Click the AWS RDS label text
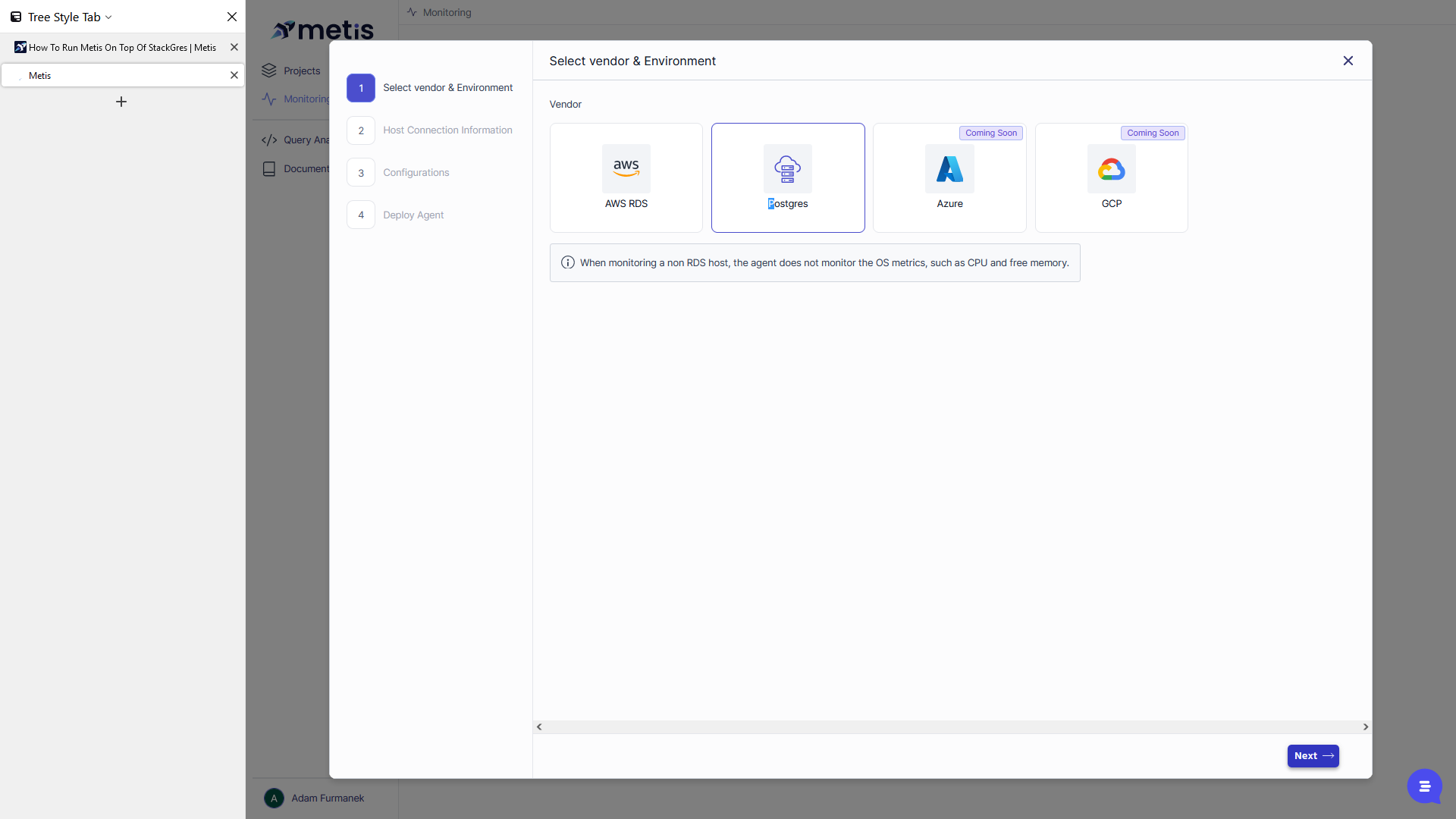The image size is (1456, 819). (626, 203)
